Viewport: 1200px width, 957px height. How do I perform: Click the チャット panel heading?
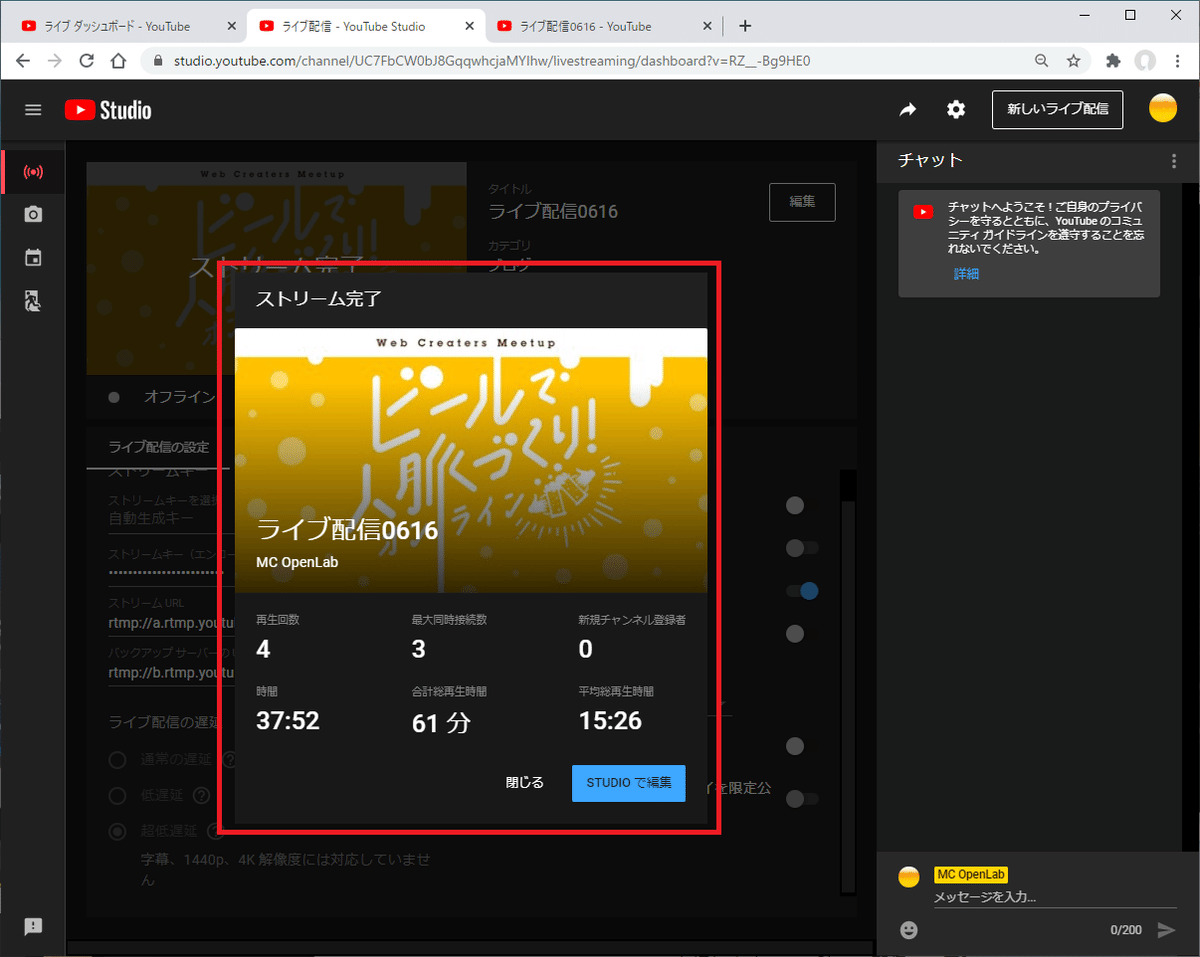[929, 160]
